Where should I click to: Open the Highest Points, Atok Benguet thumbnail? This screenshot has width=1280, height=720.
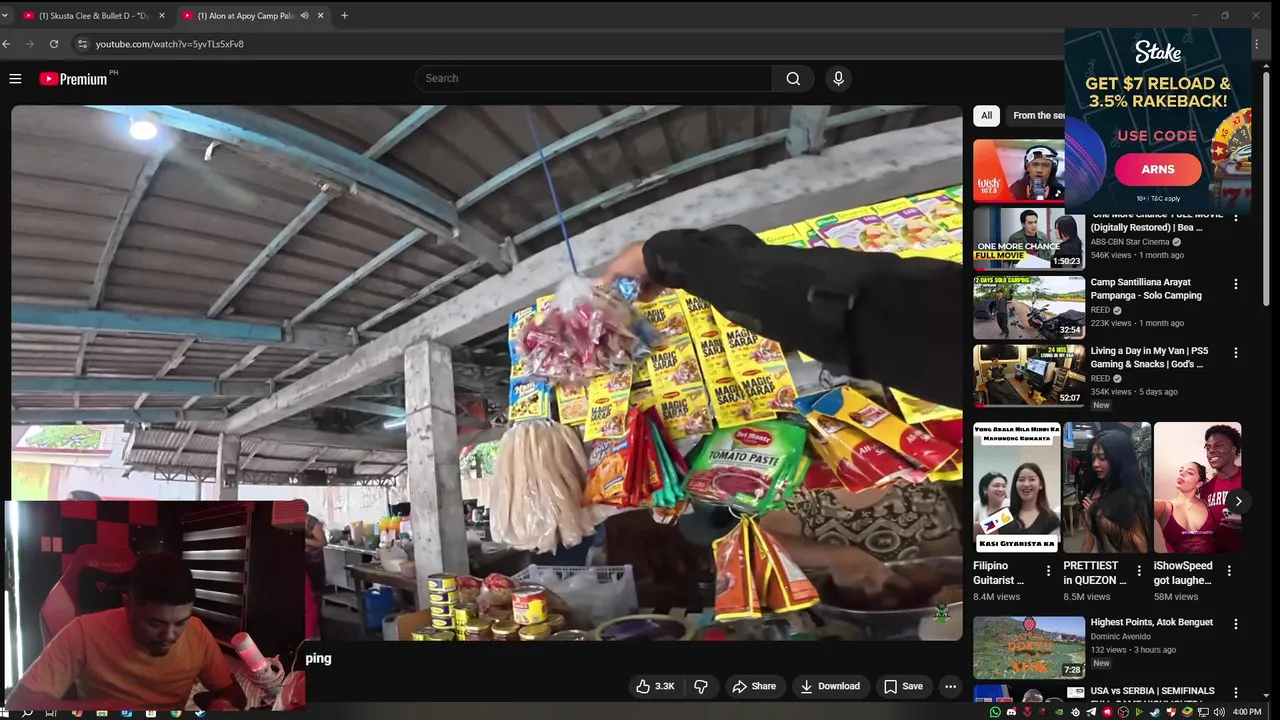click(1029, 647)
